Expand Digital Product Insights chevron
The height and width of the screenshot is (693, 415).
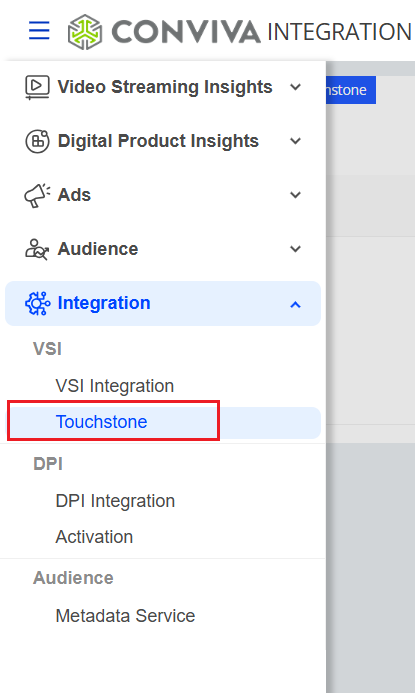295,141
